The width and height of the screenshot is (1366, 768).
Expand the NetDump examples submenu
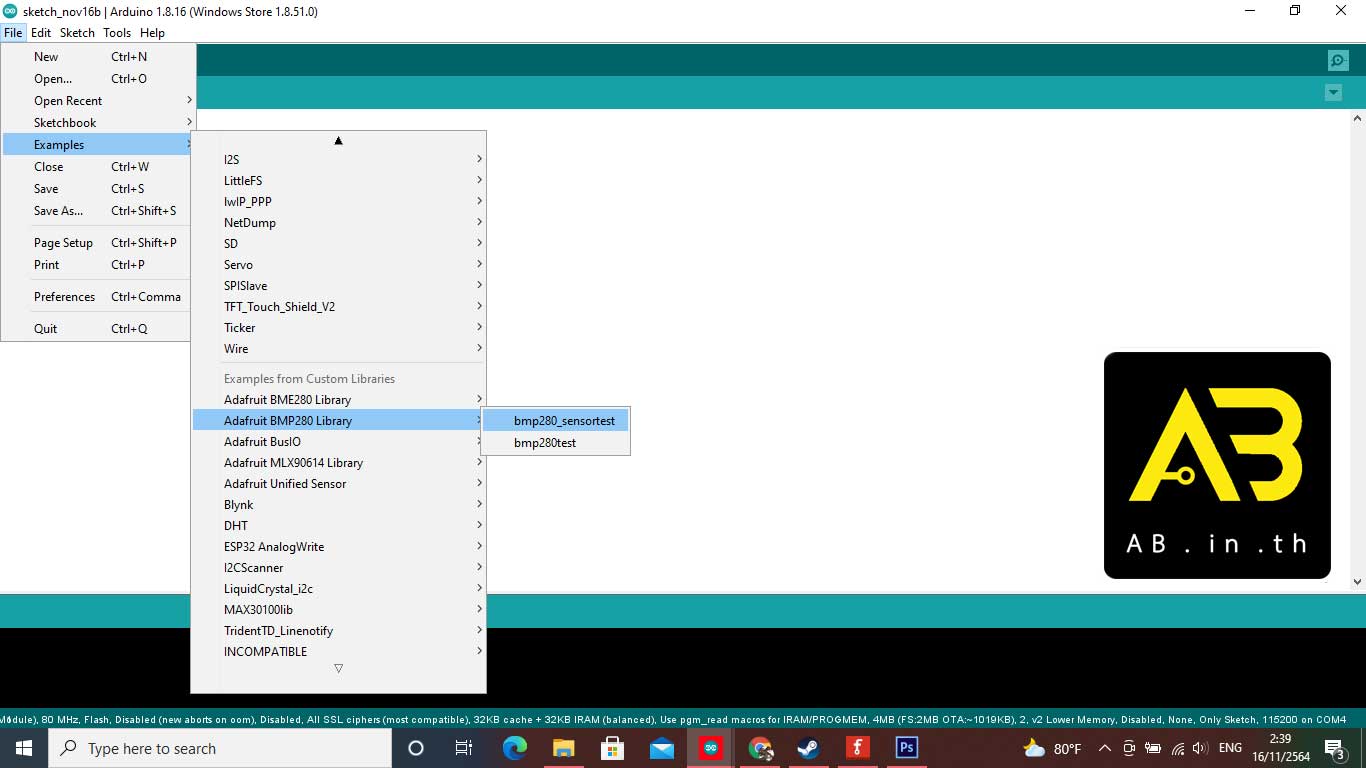(338, 223)
